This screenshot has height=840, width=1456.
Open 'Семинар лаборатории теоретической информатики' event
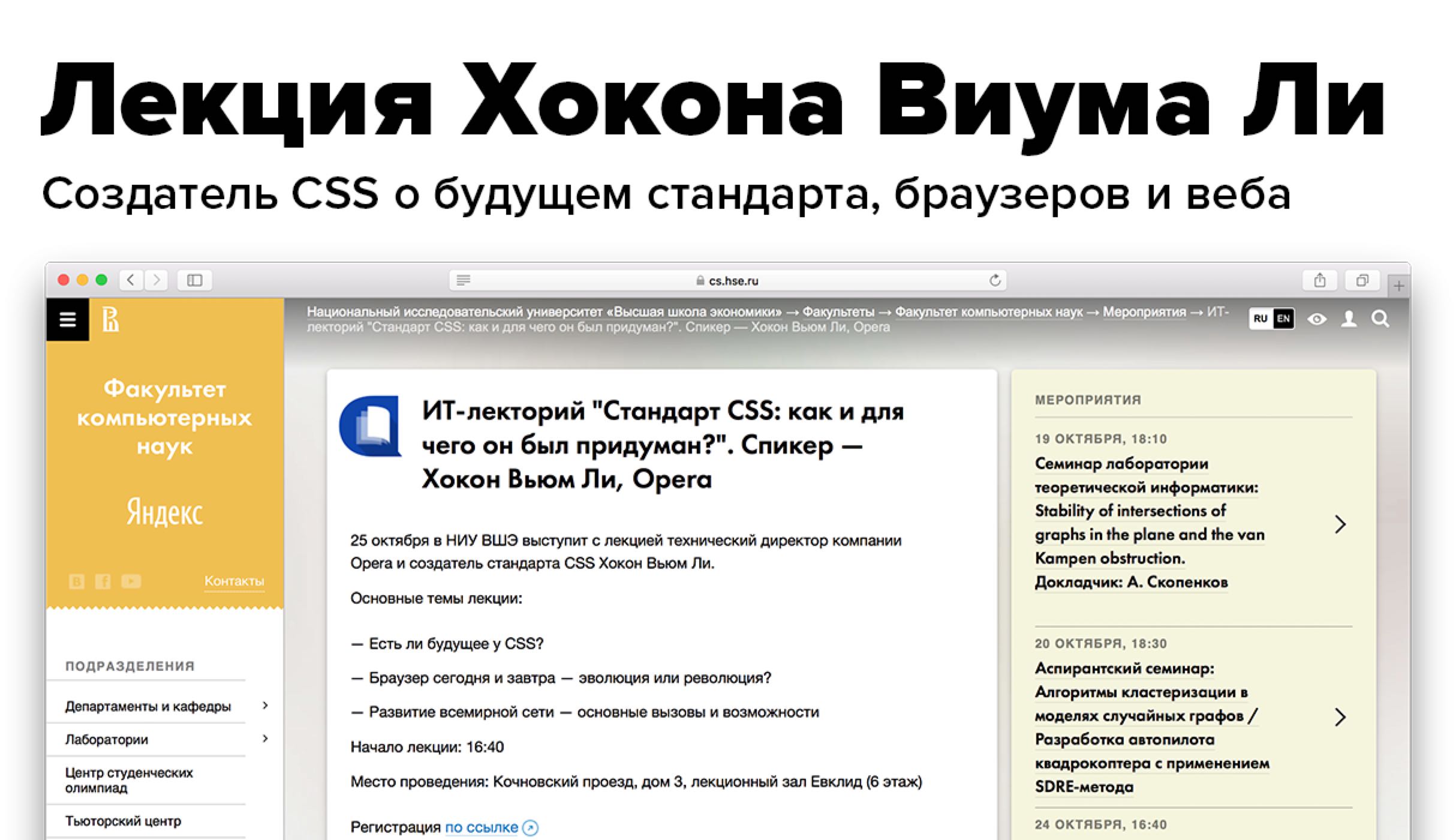[x=1150, y=523]
